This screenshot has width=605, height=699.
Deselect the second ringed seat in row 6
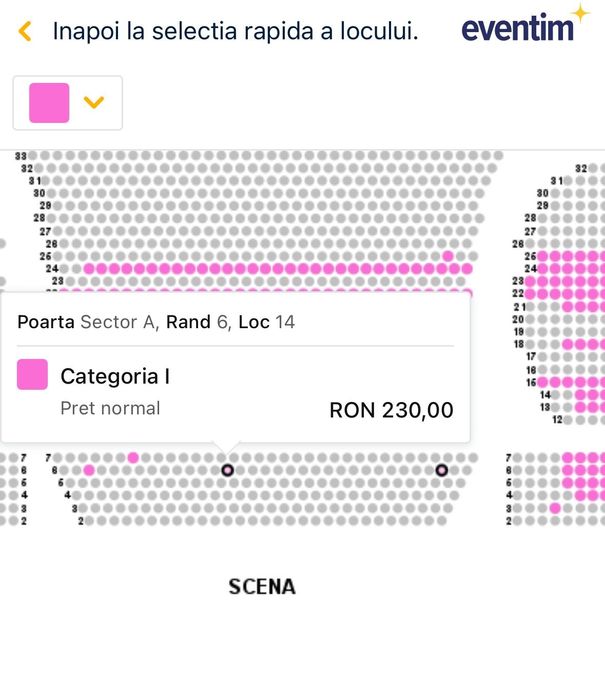point(442,470)
